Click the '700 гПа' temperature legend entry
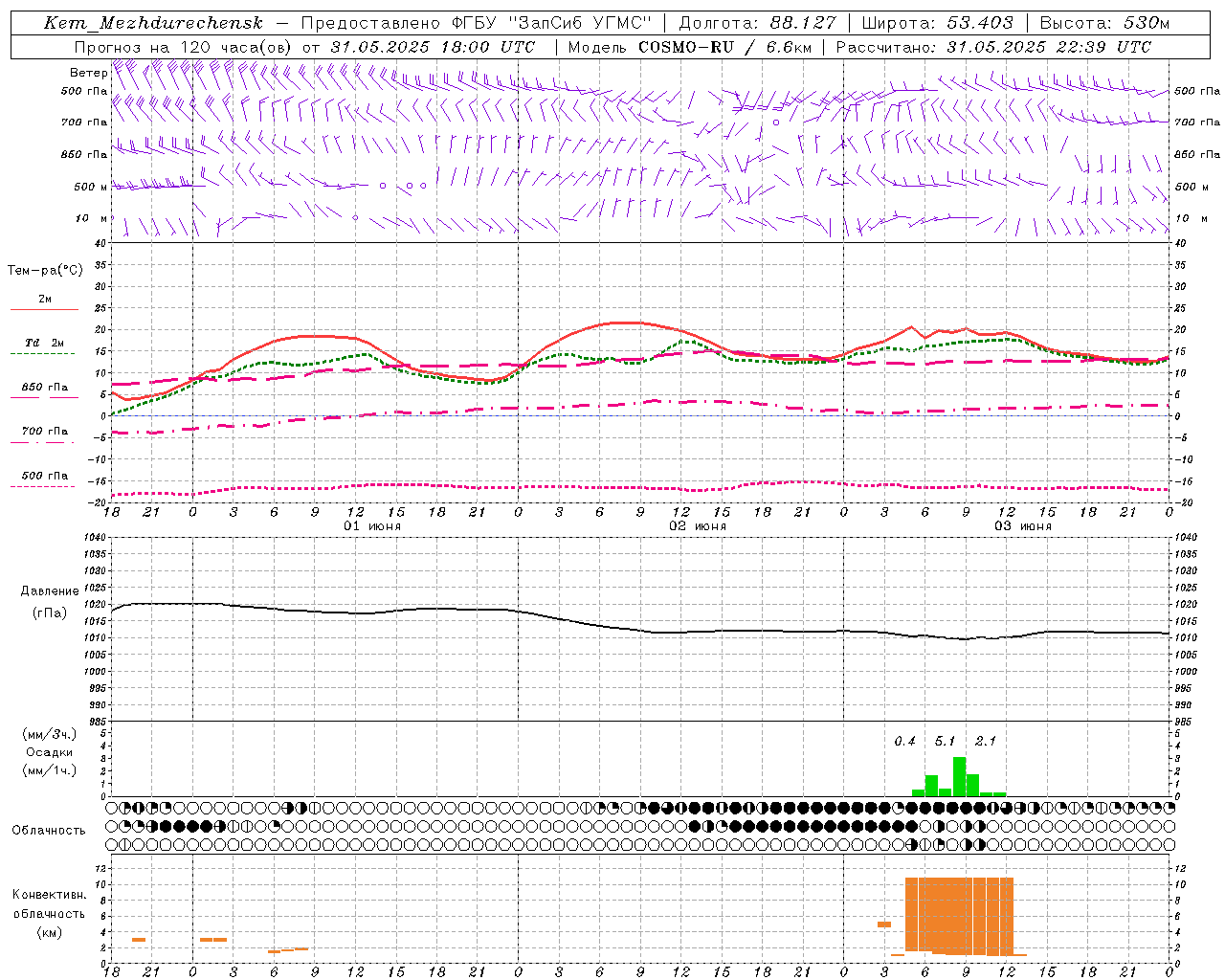 pos(45,432)
